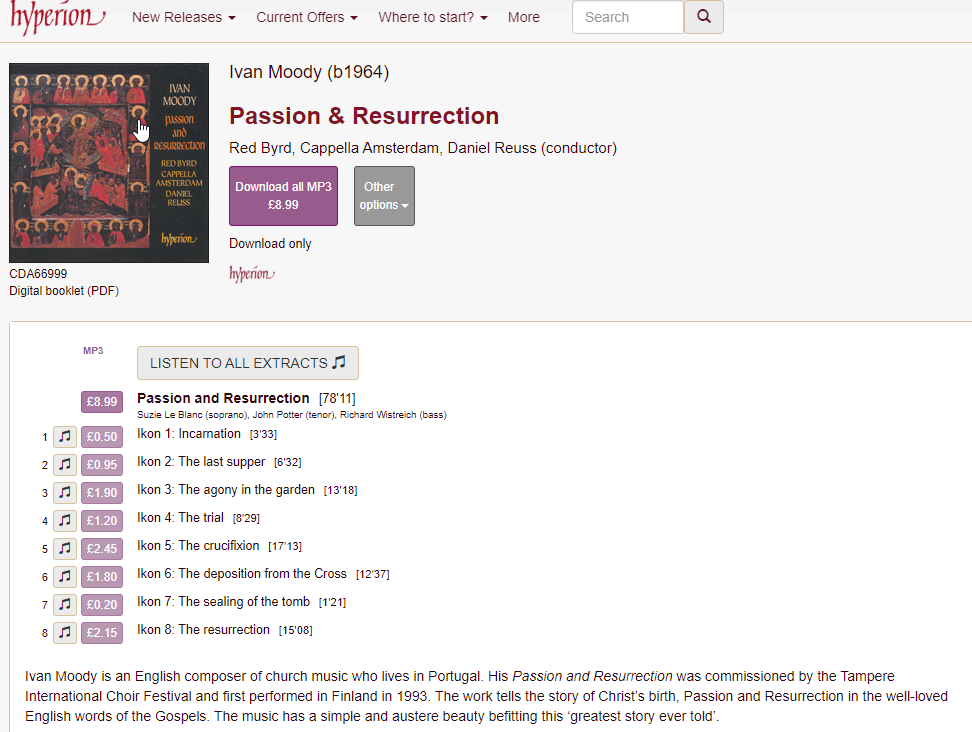Buy track 3 MP3 for £1.90
This screenshot has height=732, width=972.
click(x=102, y=493)
